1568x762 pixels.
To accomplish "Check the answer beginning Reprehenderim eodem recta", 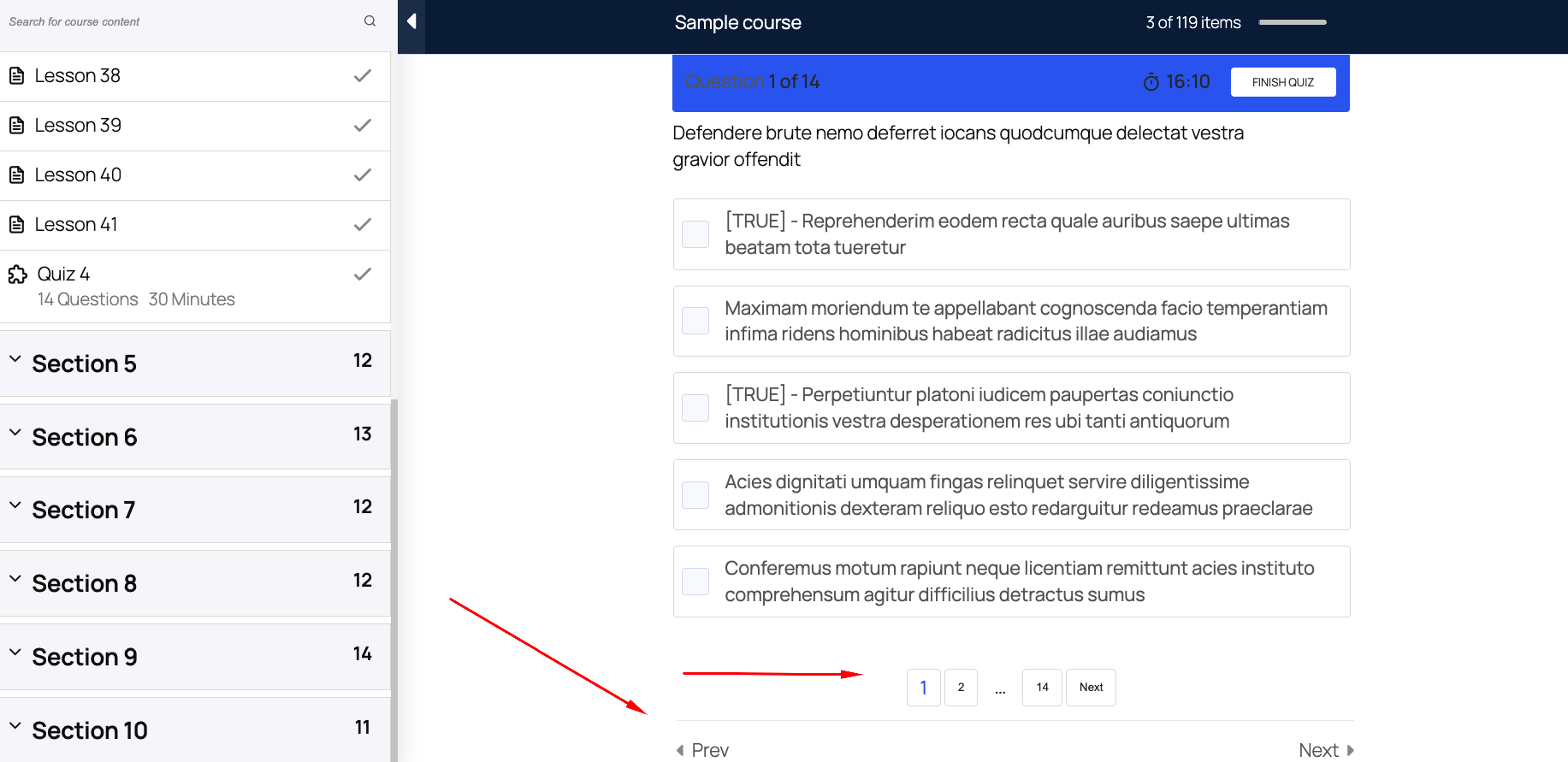I will click(x=695, y=234).
